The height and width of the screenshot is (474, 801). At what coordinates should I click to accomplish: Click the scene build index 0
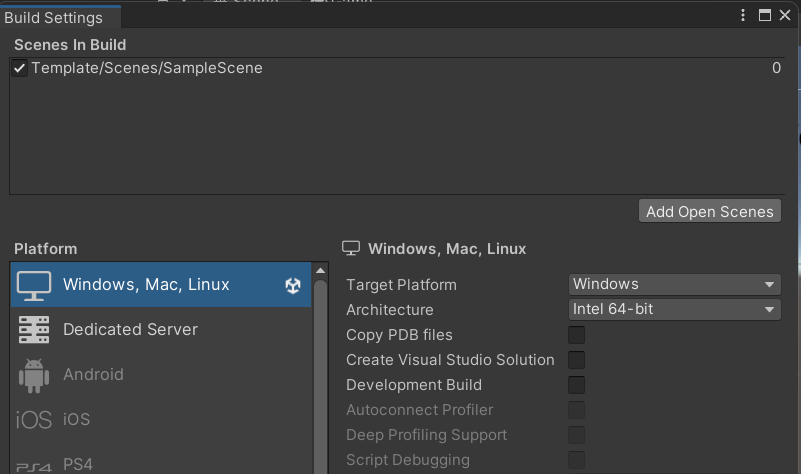coord(776,68)
